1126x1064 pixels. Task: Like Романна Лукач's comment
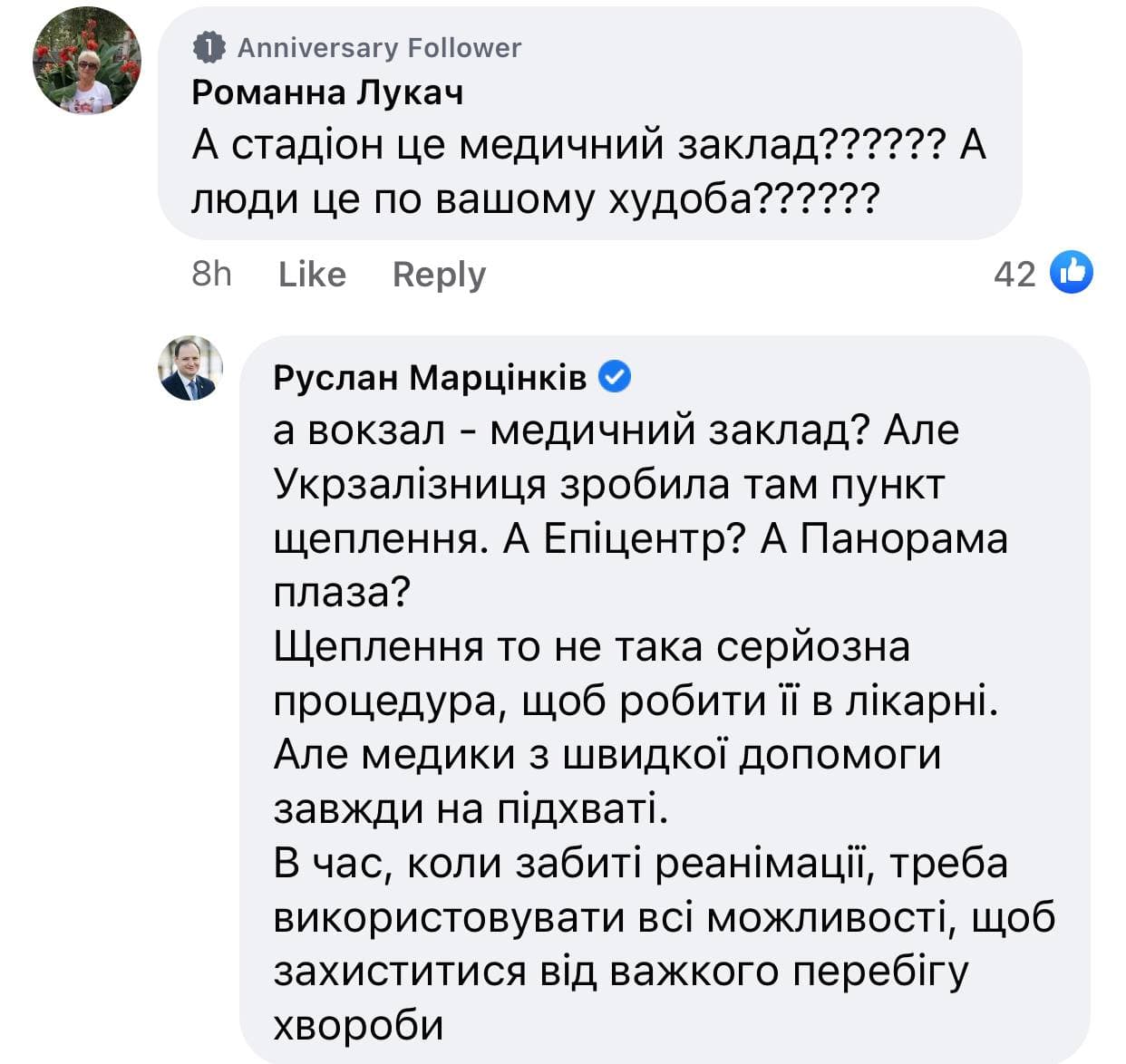click(x=312, y=274)
